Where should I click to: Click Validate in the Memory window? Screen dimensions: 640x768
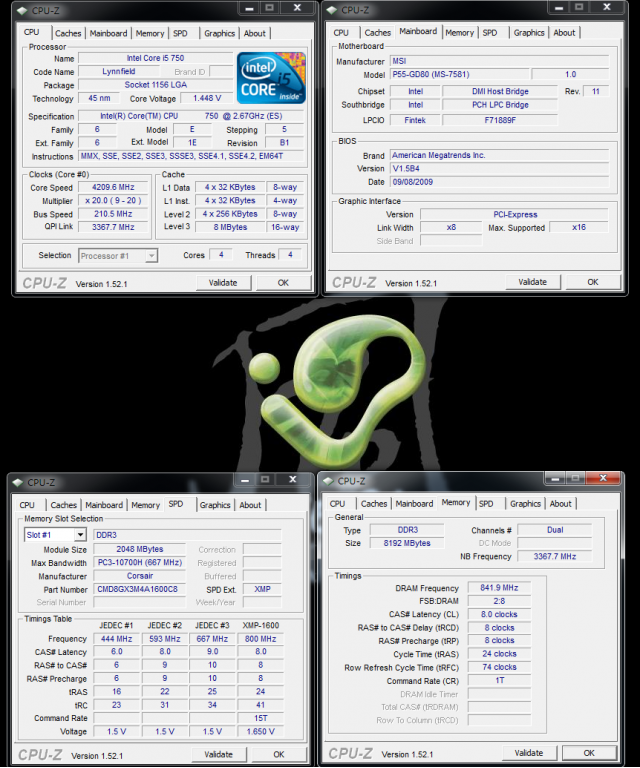click(529, 753)
